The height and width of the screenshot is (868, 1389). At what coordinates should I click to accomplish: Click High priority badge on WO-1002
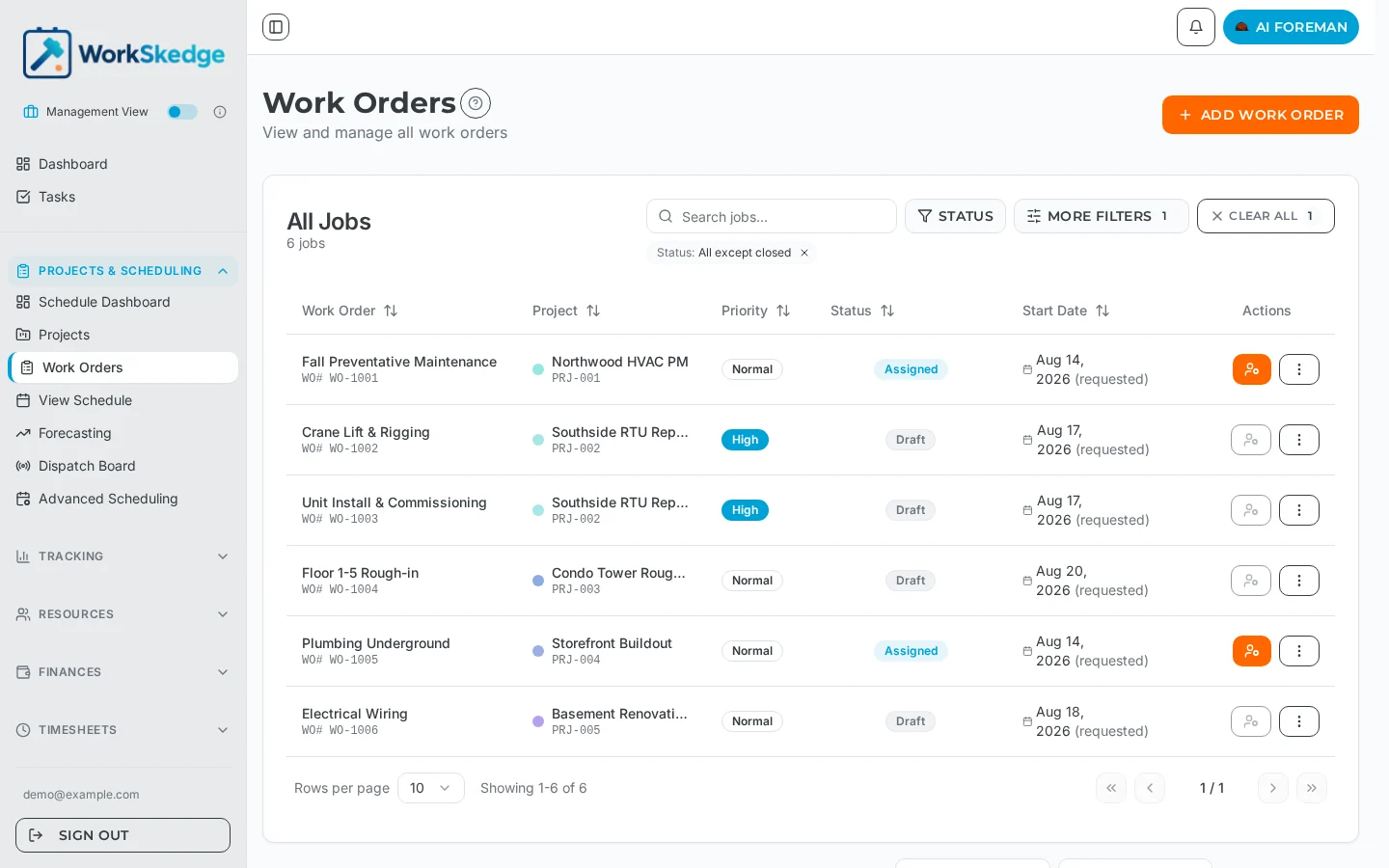[745, 440]
